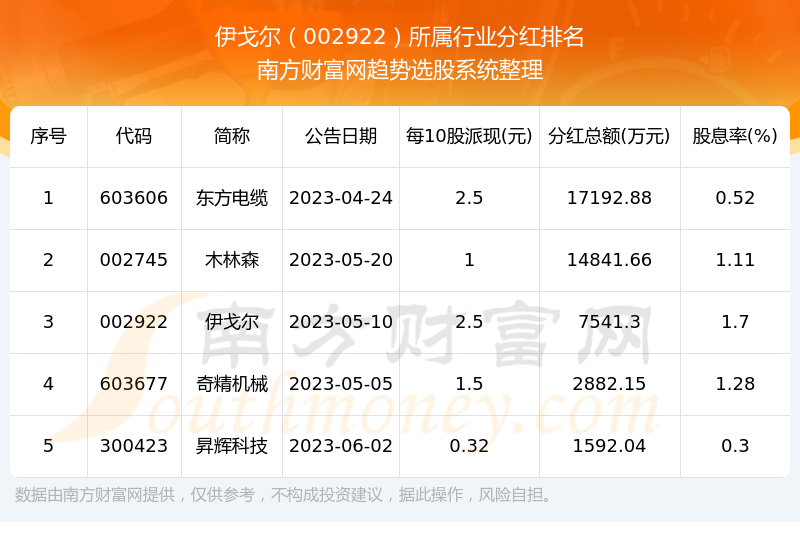This screenshot has width=800, height=544.
Task: Click the 每10股派现(元) column header
Action: [x=469, y=136]
